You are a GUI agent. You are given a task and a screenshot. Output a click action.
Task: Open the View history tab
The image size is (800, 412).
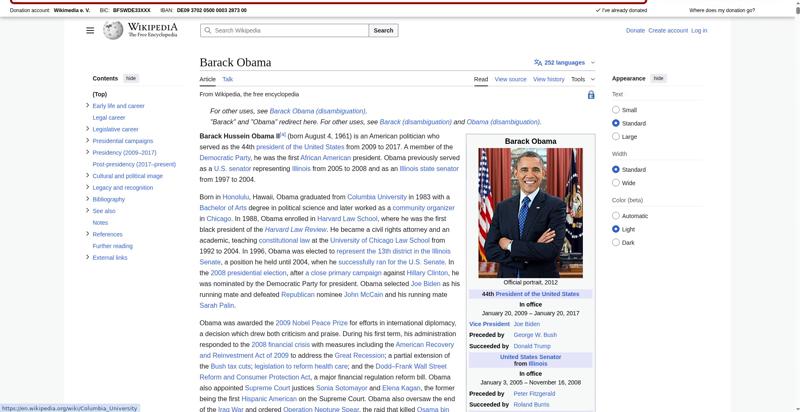click(x=548, y=79)
